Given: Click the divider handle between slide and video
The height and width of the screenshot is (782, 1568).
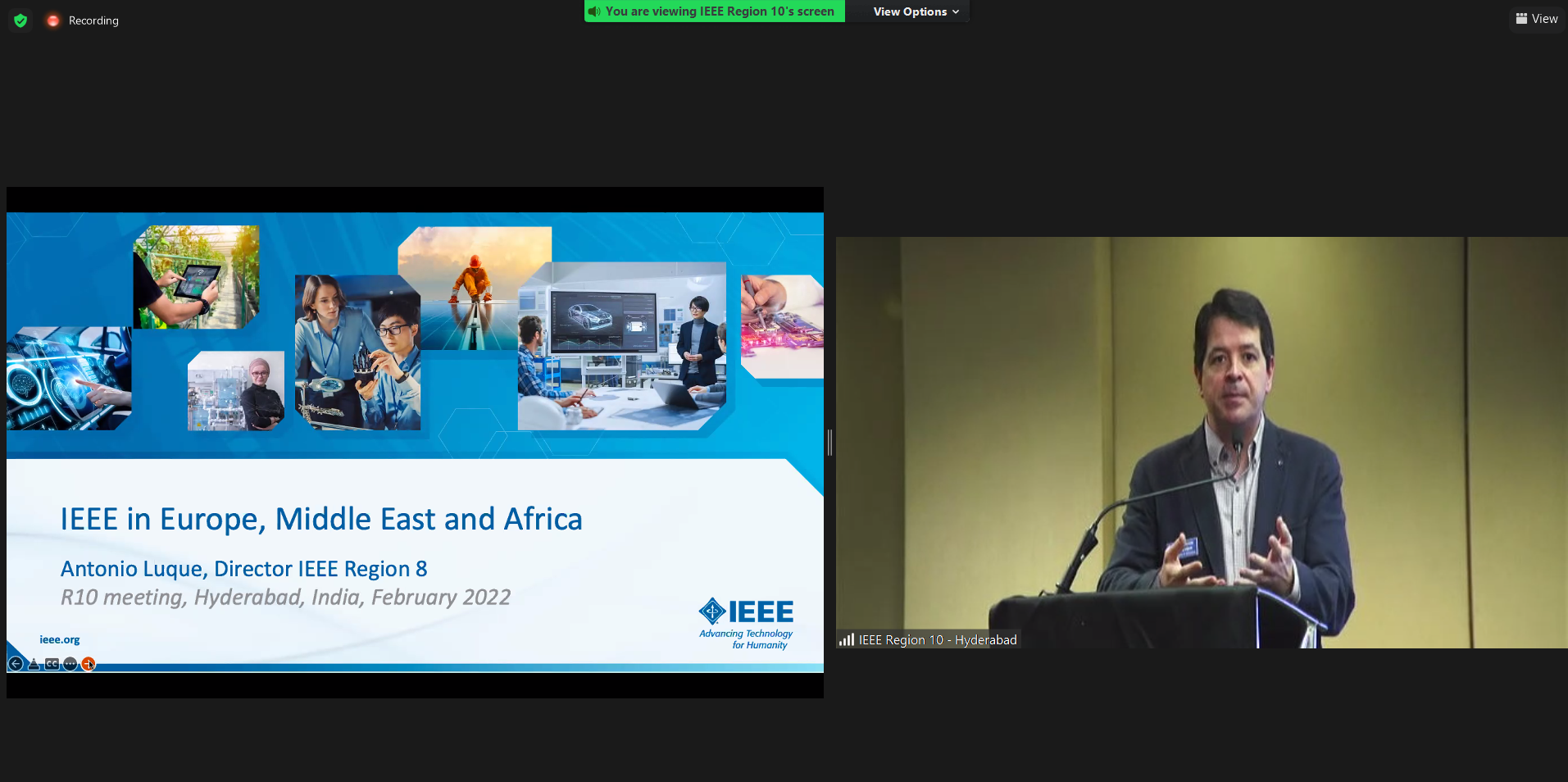Looking at the screenshot, I should tap(829, 443).
